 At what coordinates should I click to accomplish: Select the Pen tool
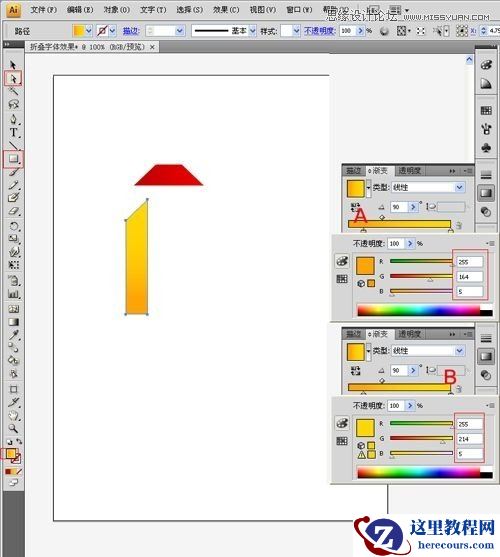13,119
